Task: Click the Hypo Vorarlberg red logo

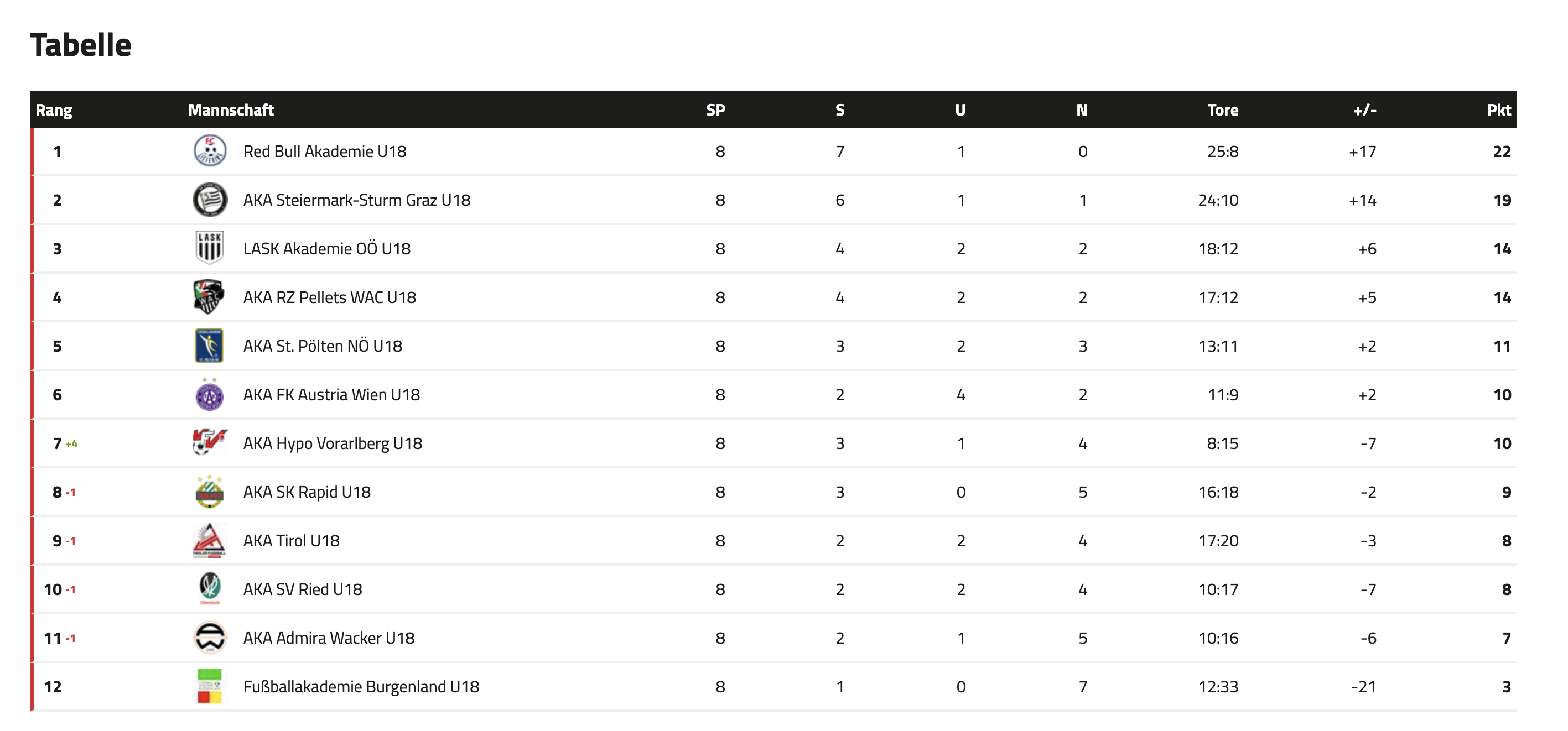Action: coord(209,443)
